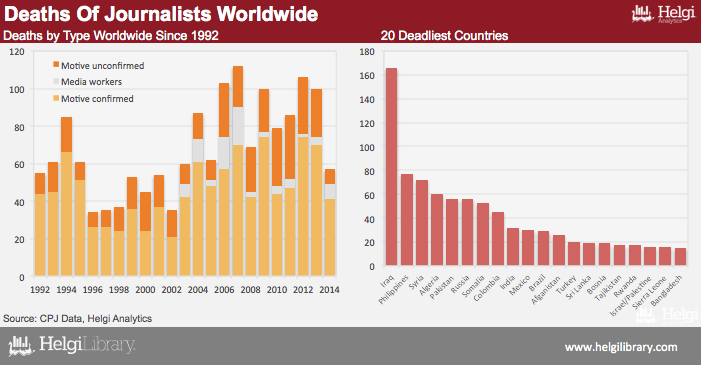This screenshot has height=365, width=701.
Task: Click the Helgi Analytics logo in header
Action: coord(663,14)
